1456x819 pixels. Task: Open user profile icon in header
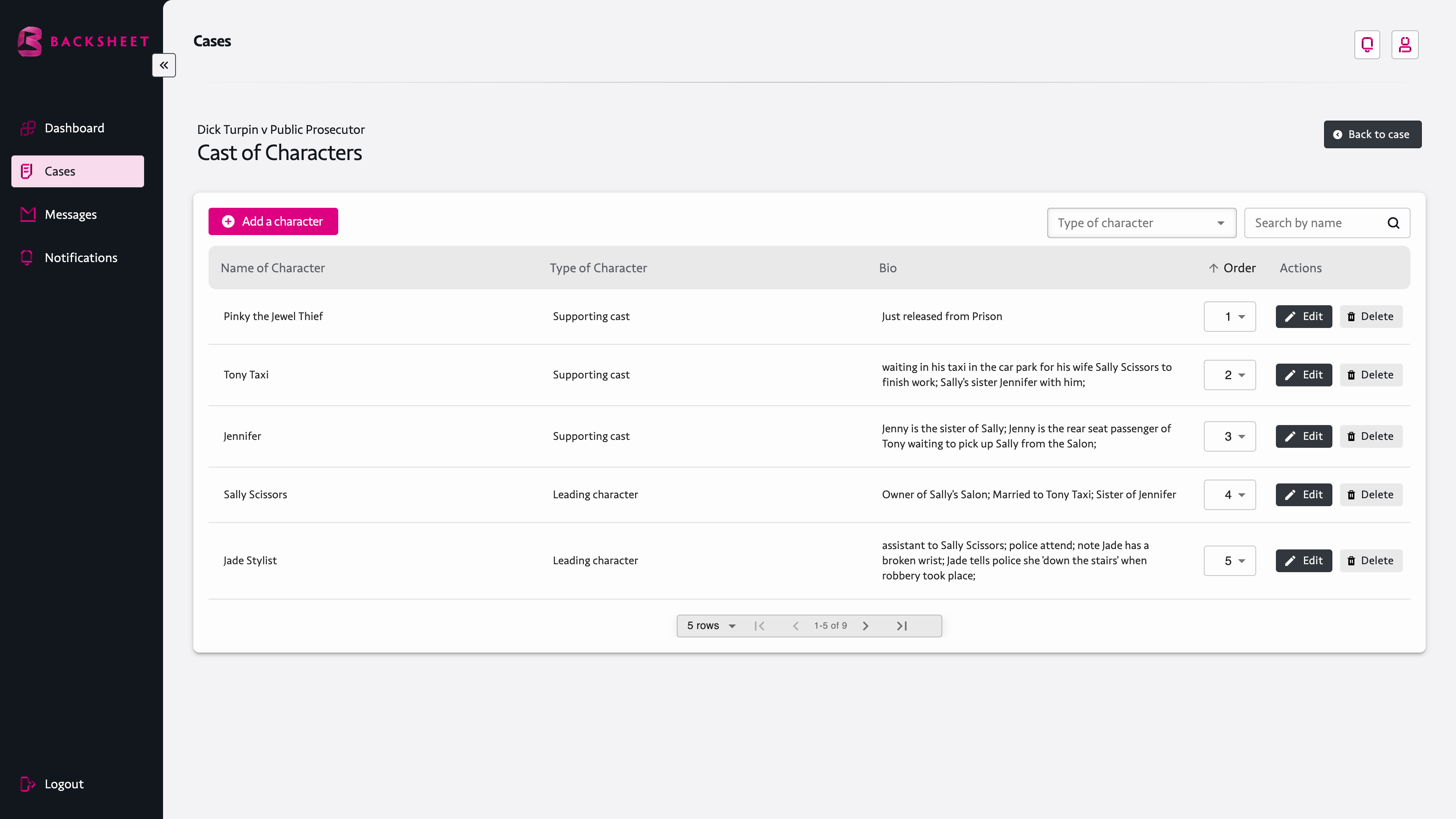(x=1404, y=45)
